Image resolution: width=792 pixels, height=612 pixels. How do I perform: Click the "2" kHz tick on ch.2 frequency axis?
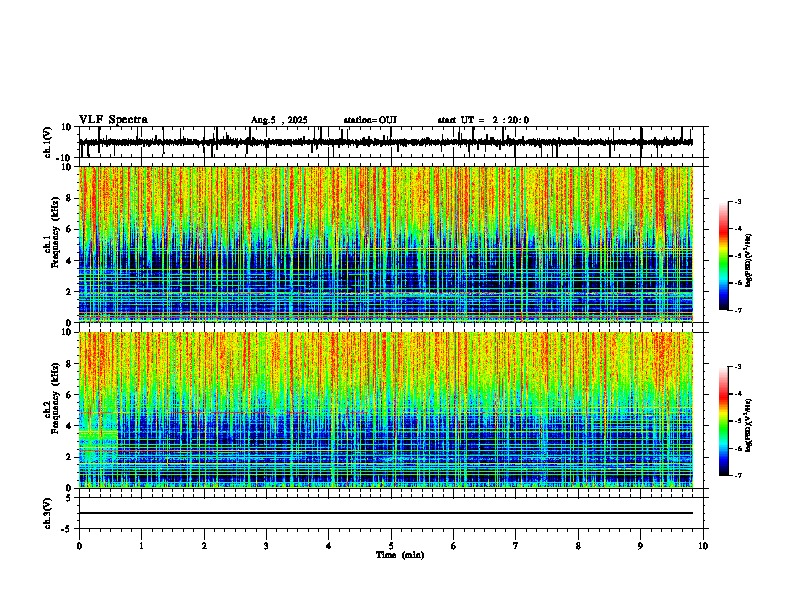[x=69, y=457]
